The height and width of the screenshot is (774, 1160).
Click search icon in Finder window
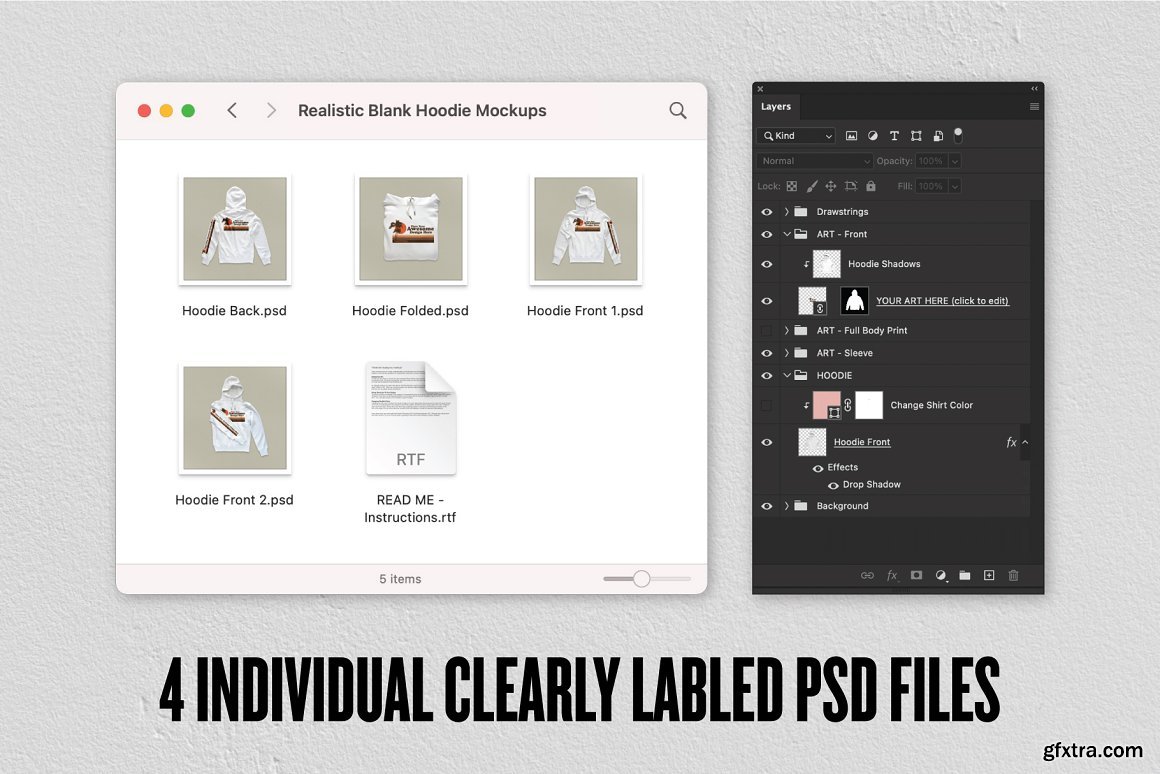tap(678, 111)
